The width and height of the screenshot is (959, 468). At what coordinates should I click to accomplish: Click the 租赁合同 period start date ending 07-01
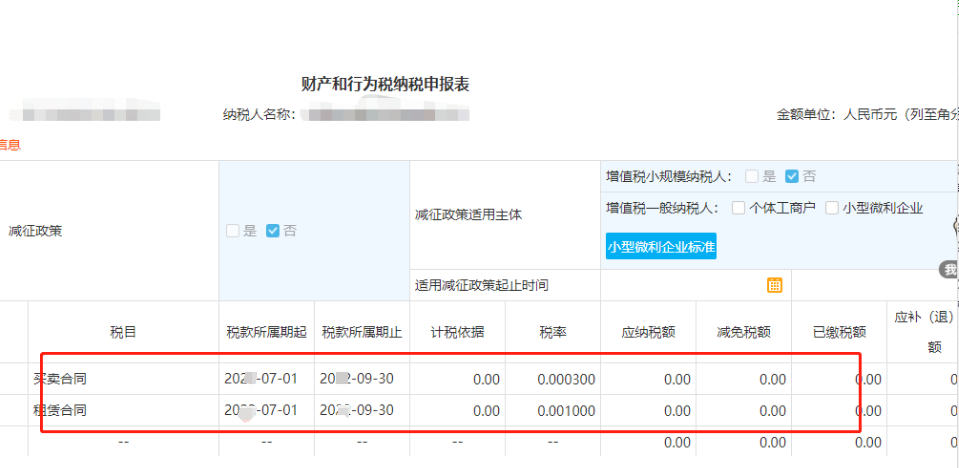pyautogui.click(x=261, y=410)
